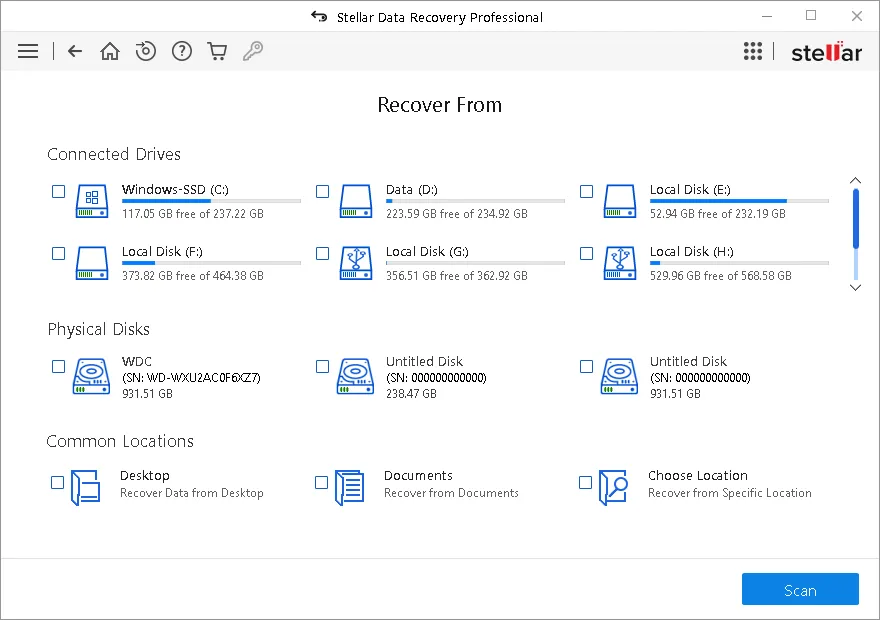Enable the Choose Location checkbox
The image size is (880, 620).
click(x=586, y=483)
